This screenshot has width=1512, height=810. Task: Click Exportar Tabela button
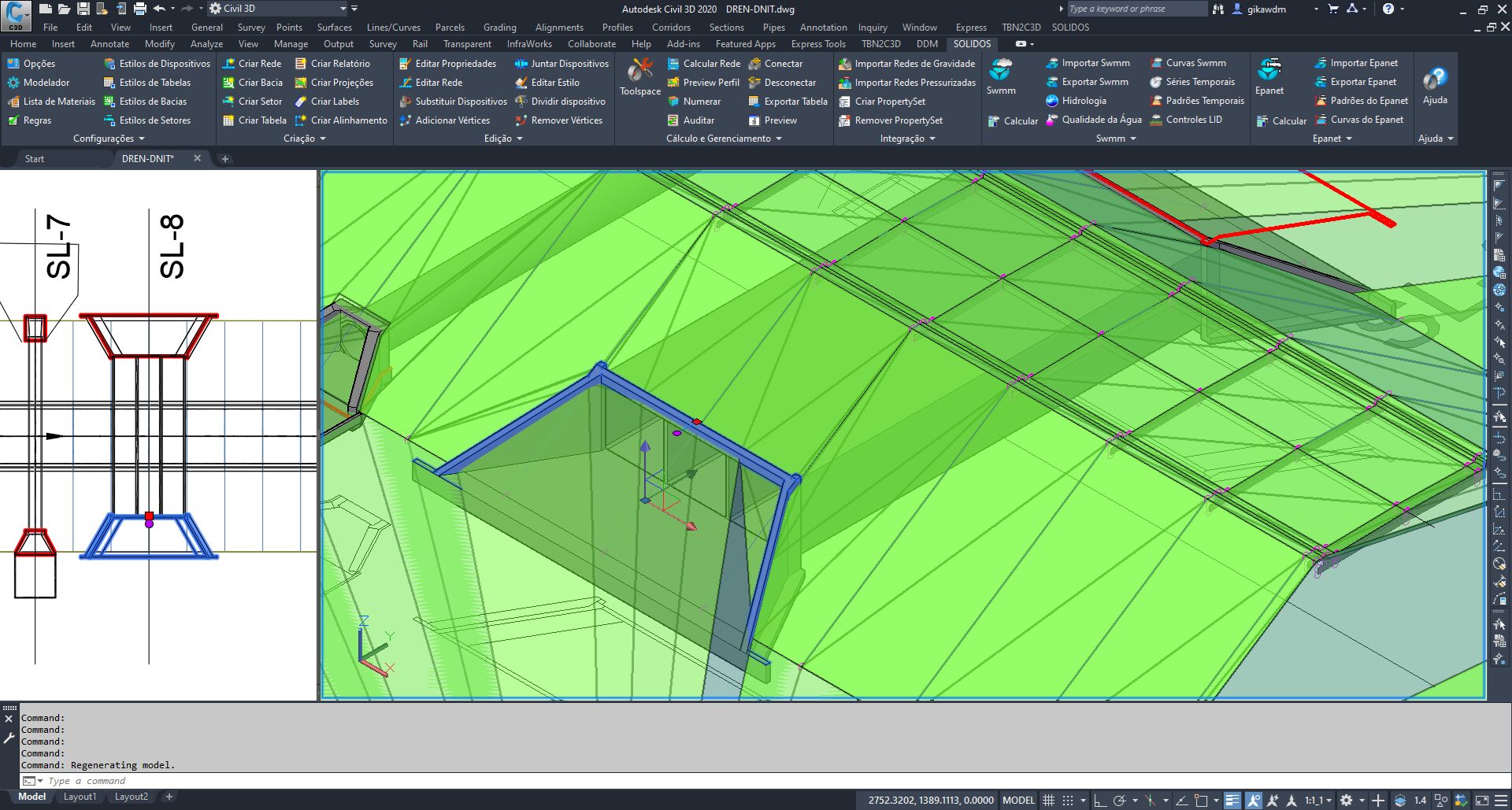(x=795, y=102)
